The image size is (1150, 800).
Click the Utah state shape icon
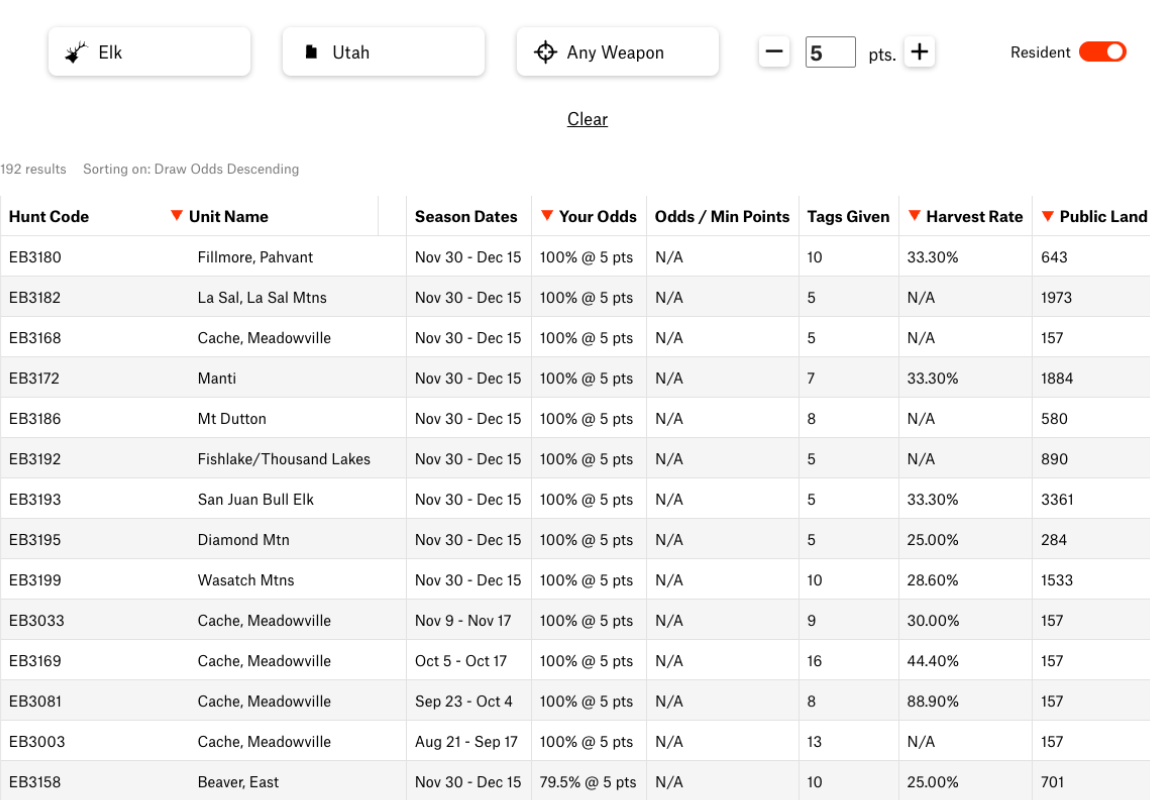(x=311, y=50)
